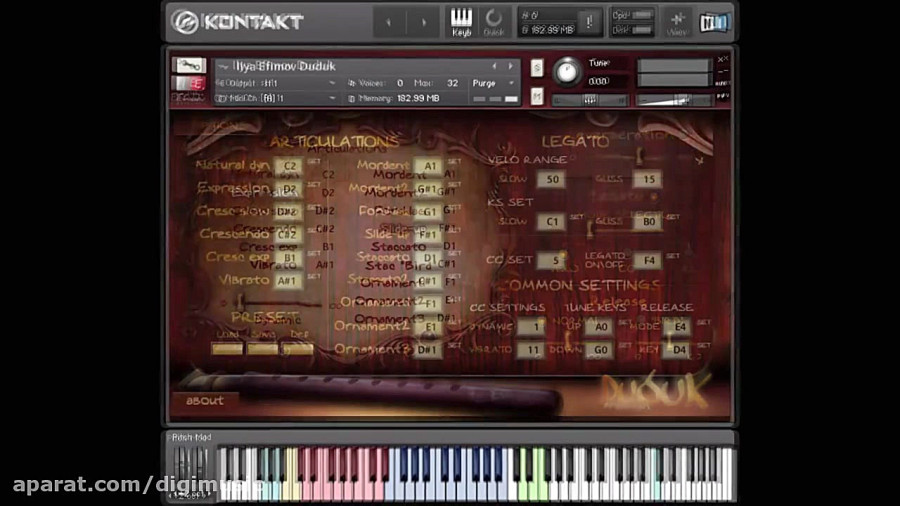The image size is (900, 506).
Task: Click Mordent2 keyswitch box G#1
Action: 429,189
